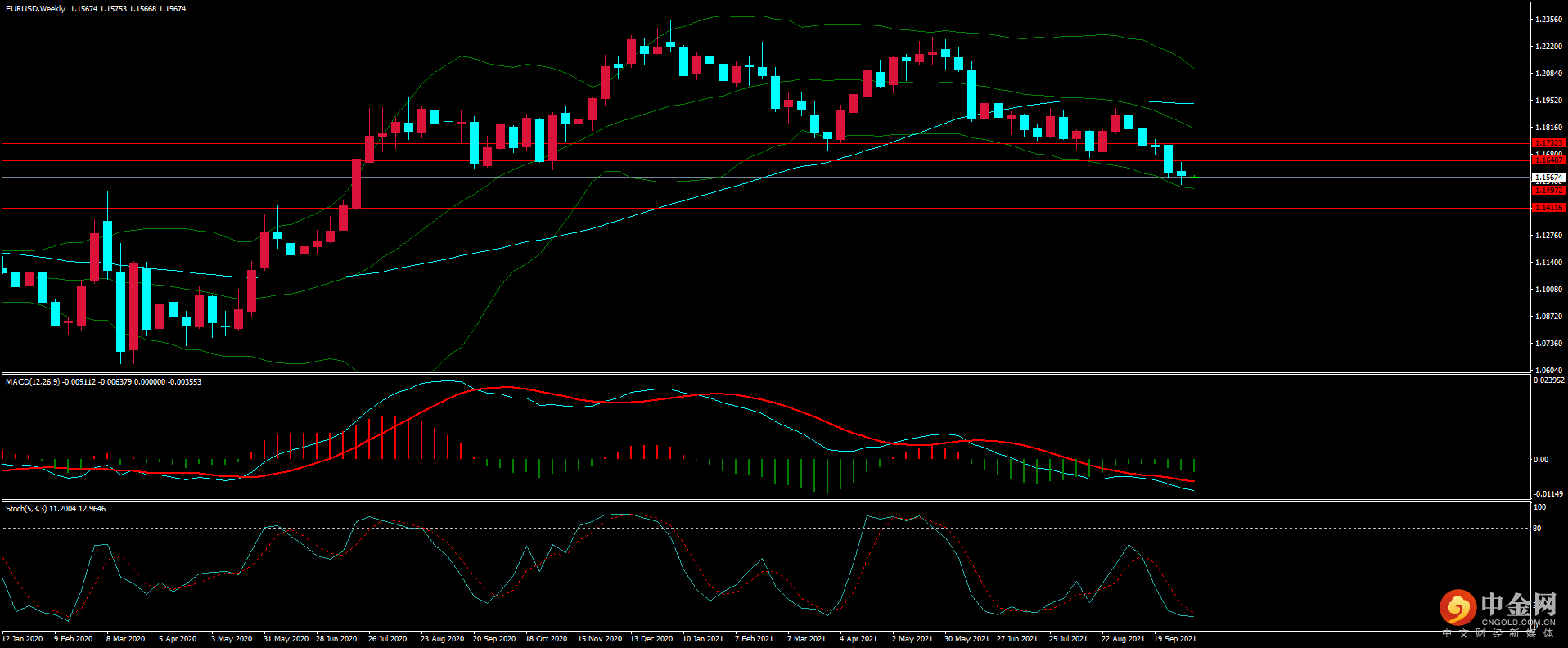Select the red 1.14972 level tag

tap(1548, 191)
